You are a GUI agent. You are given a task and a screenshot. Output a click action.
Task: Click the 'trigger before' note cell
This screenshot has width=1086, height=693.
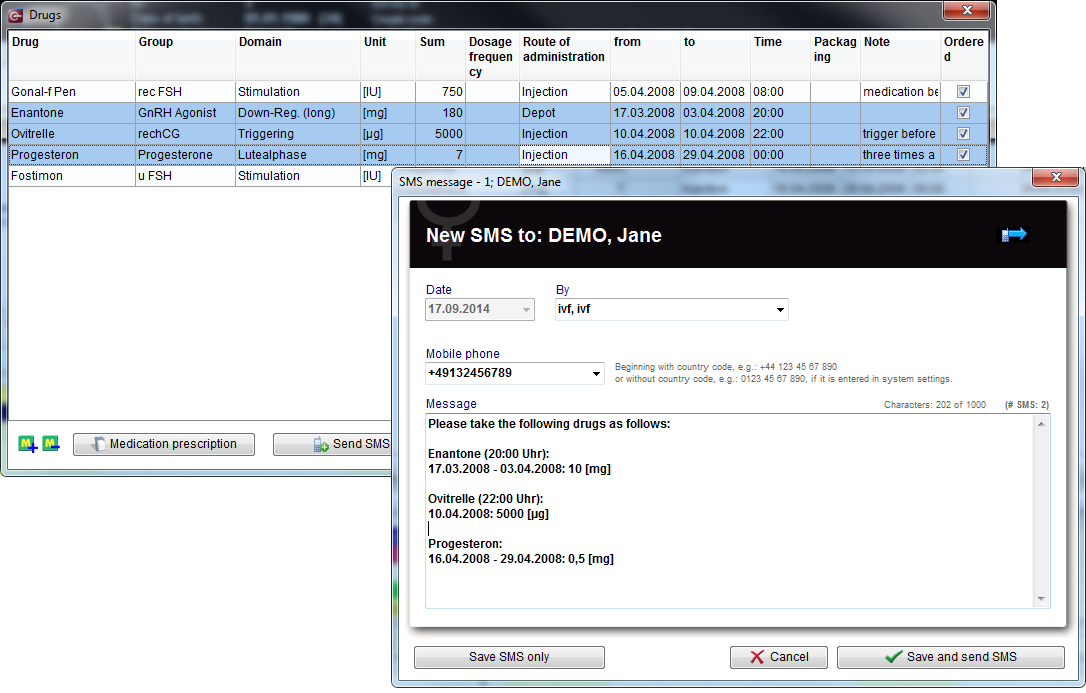click(900, 134)
